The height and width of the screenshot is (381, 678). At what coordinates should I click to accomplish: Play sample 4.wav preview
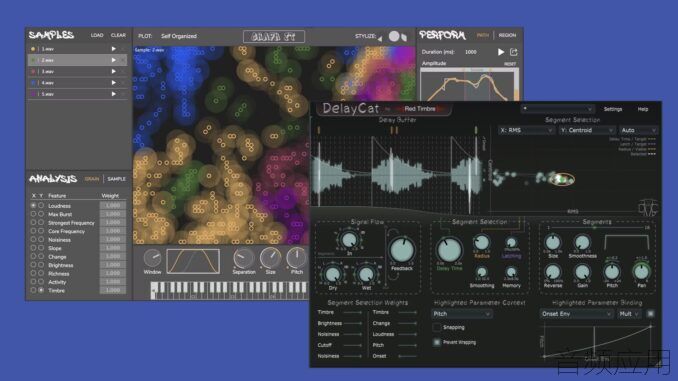113,83
